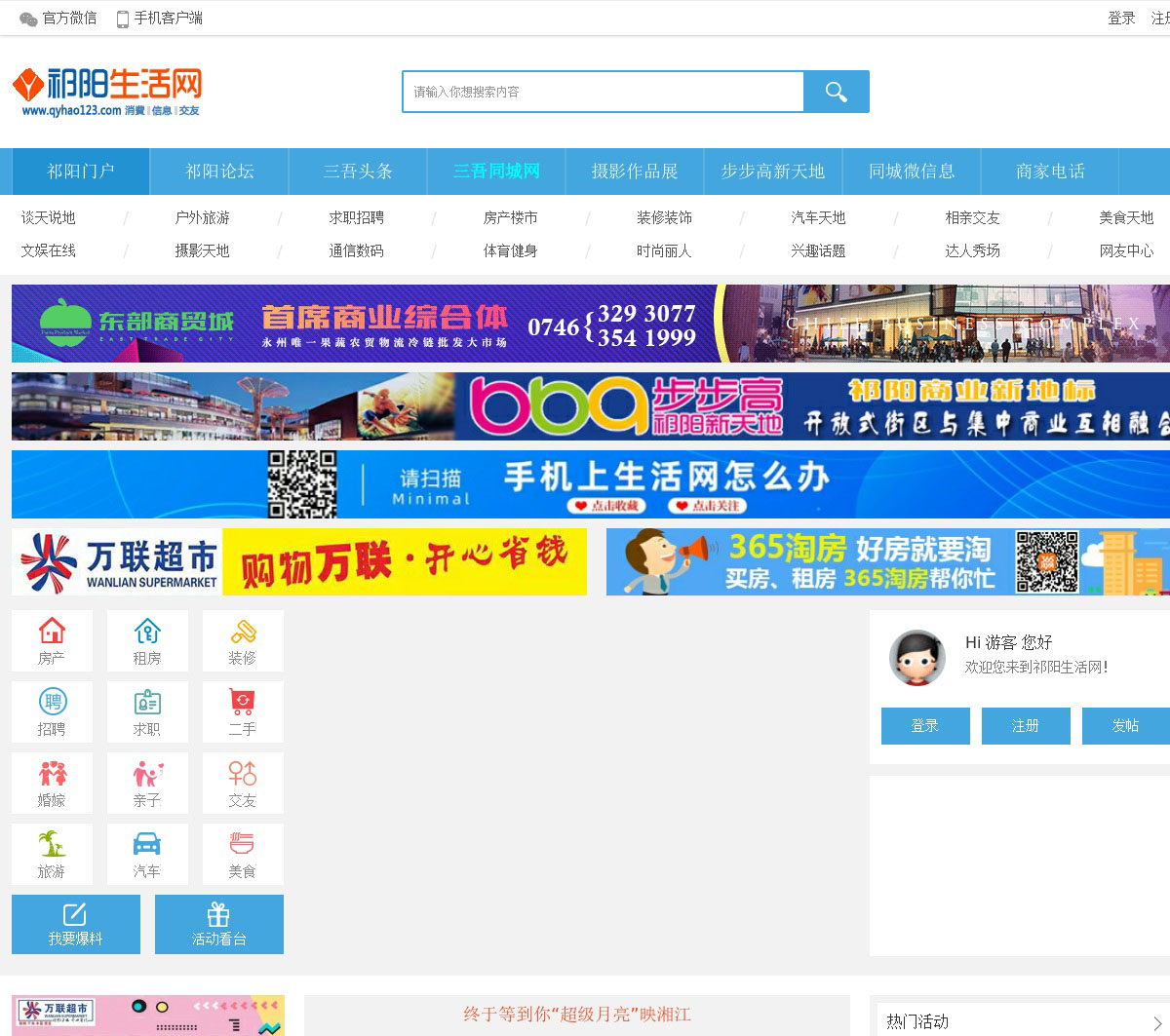1170x1036 pixels.
Task: Open the 汽车 car icon category
Action: click(x=147, y=854)
